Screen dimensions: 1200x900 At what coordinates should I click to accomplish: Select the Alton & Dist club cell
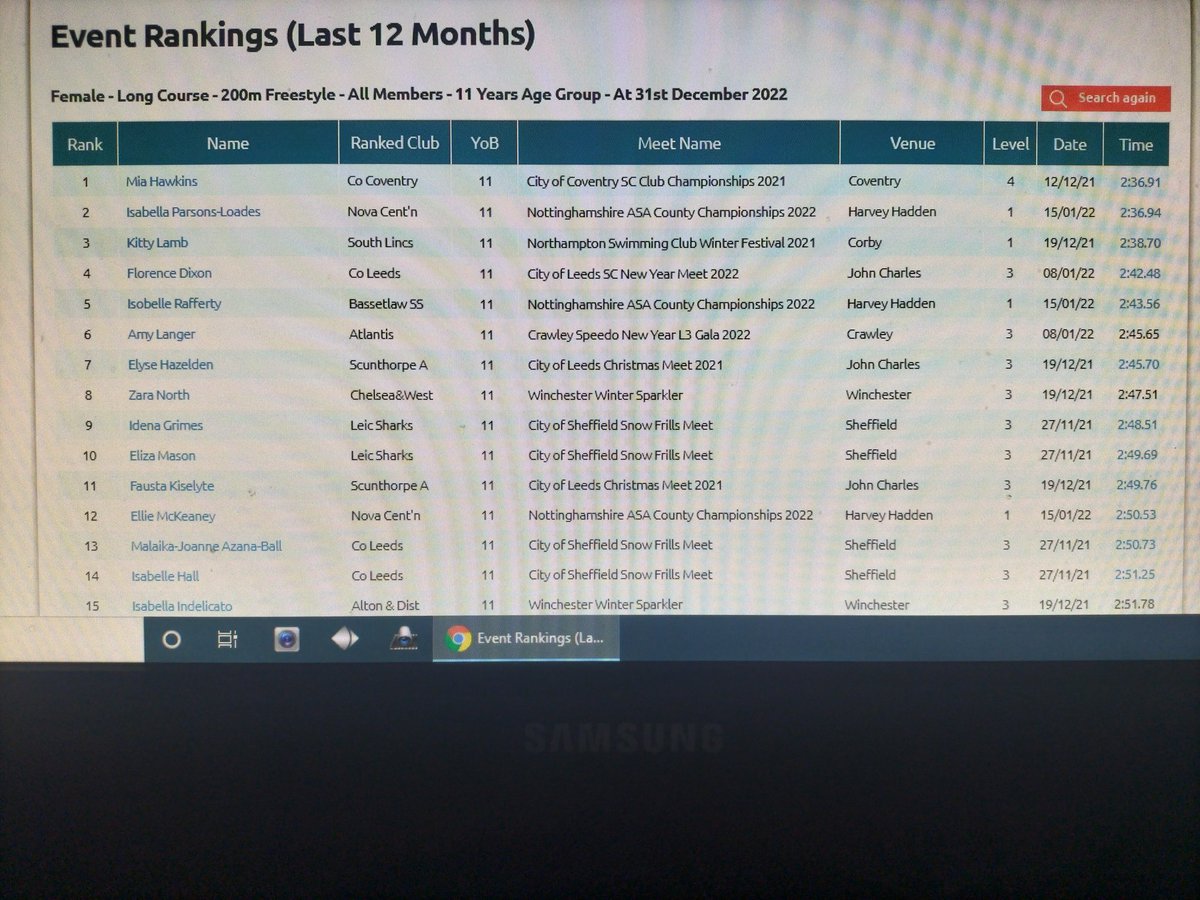click(385, 606)
